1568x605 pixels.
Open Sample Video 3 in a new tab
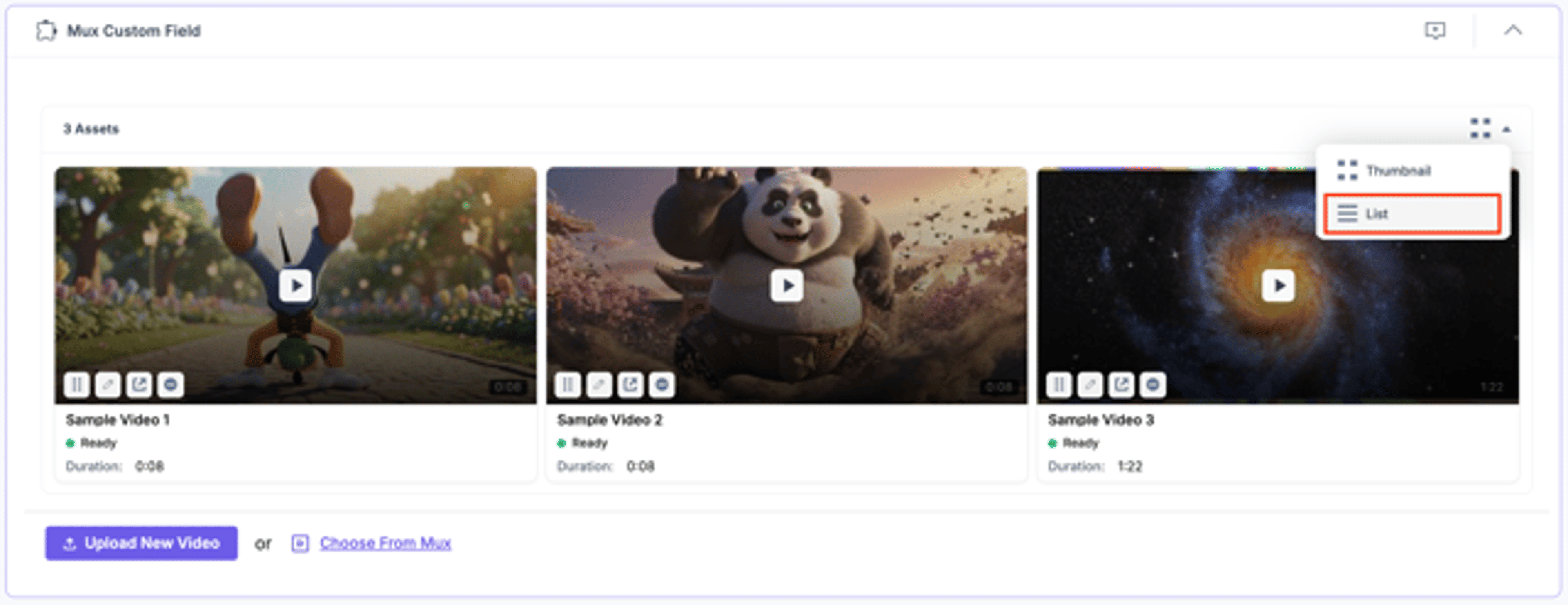tap(1122, 385)
